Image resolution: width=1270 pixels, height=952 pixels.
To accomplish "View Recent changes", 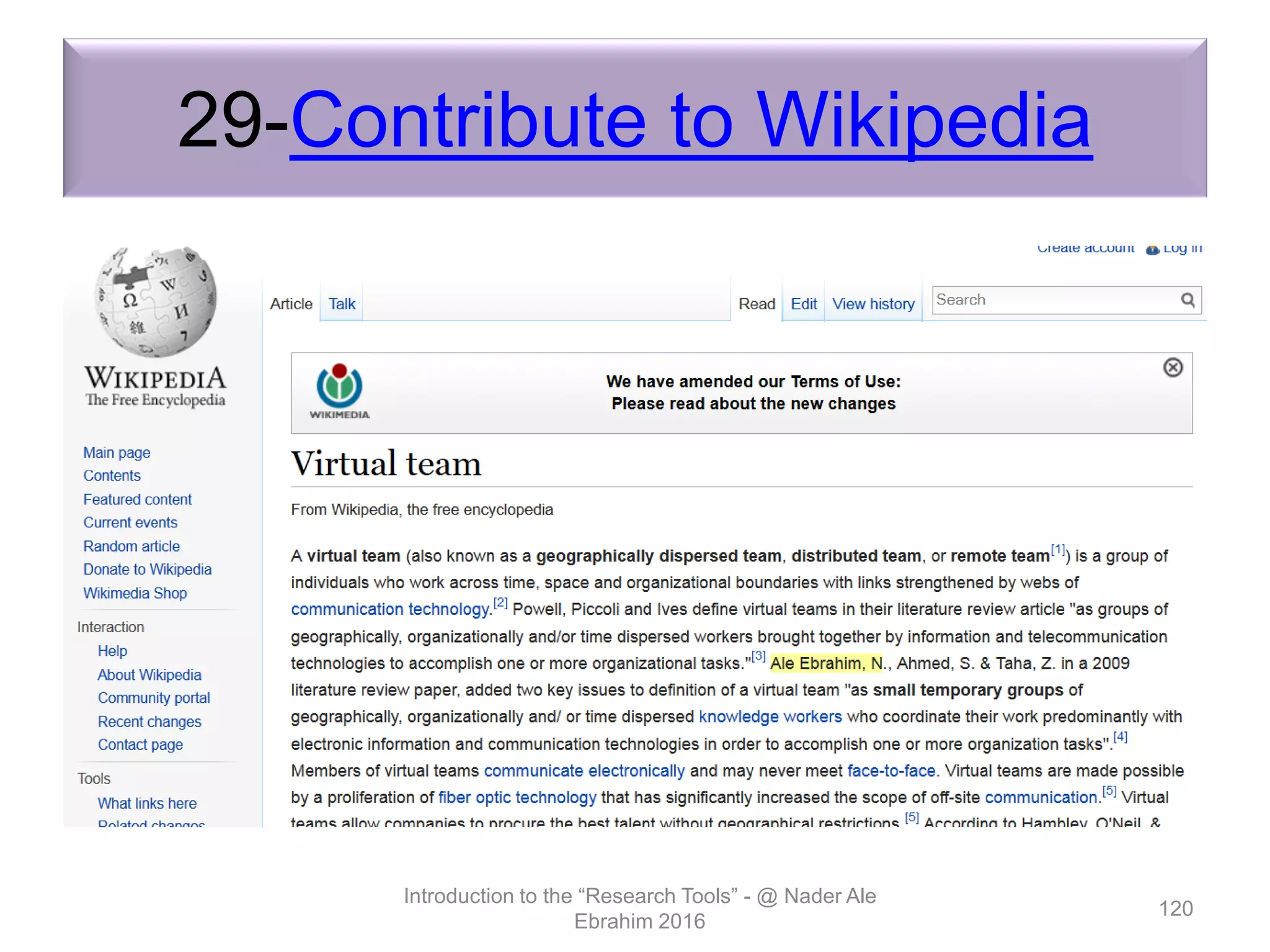I will tap(149, 722).
